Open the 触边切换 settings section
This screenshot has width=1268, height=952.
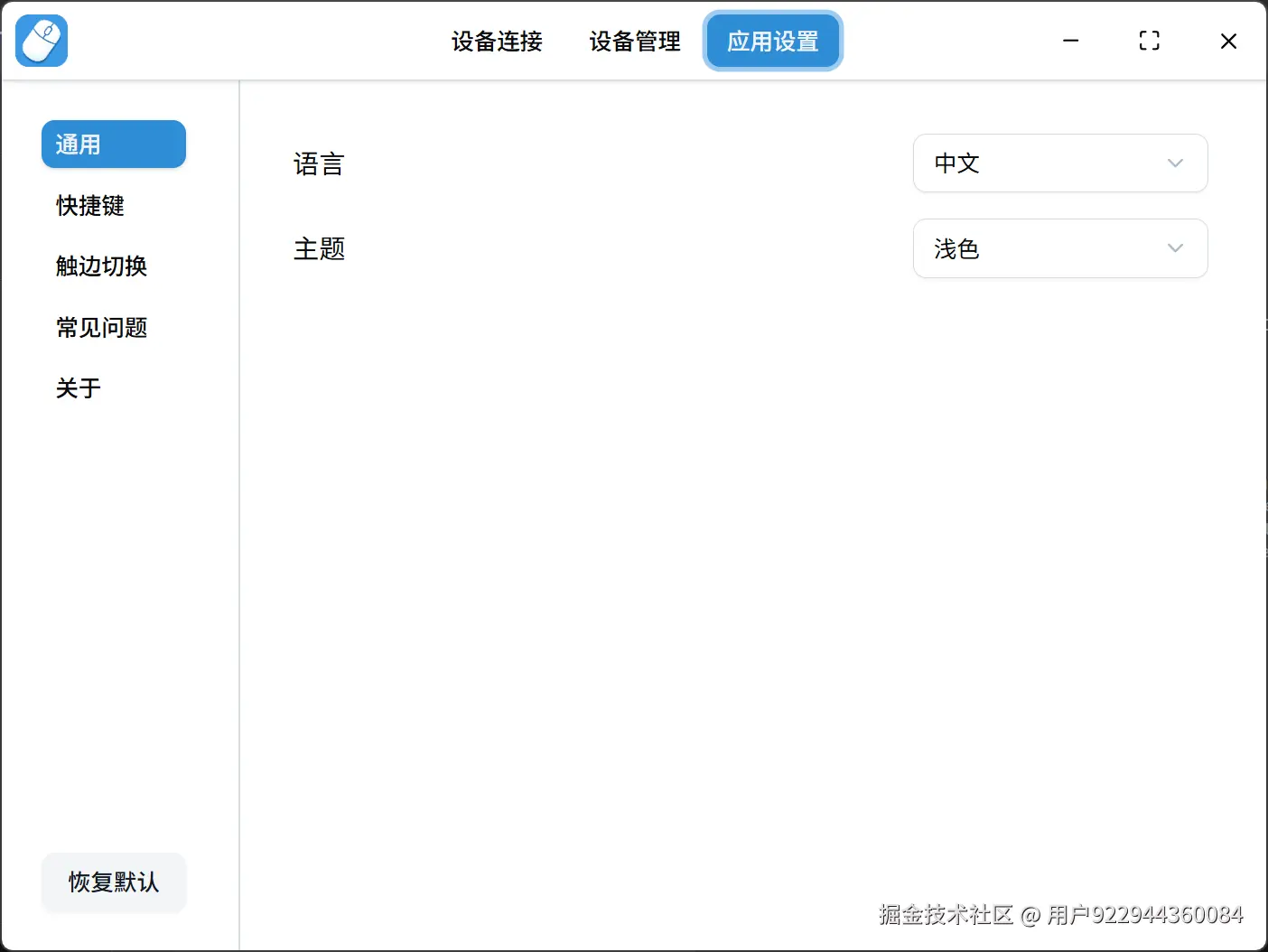[101, 266]
